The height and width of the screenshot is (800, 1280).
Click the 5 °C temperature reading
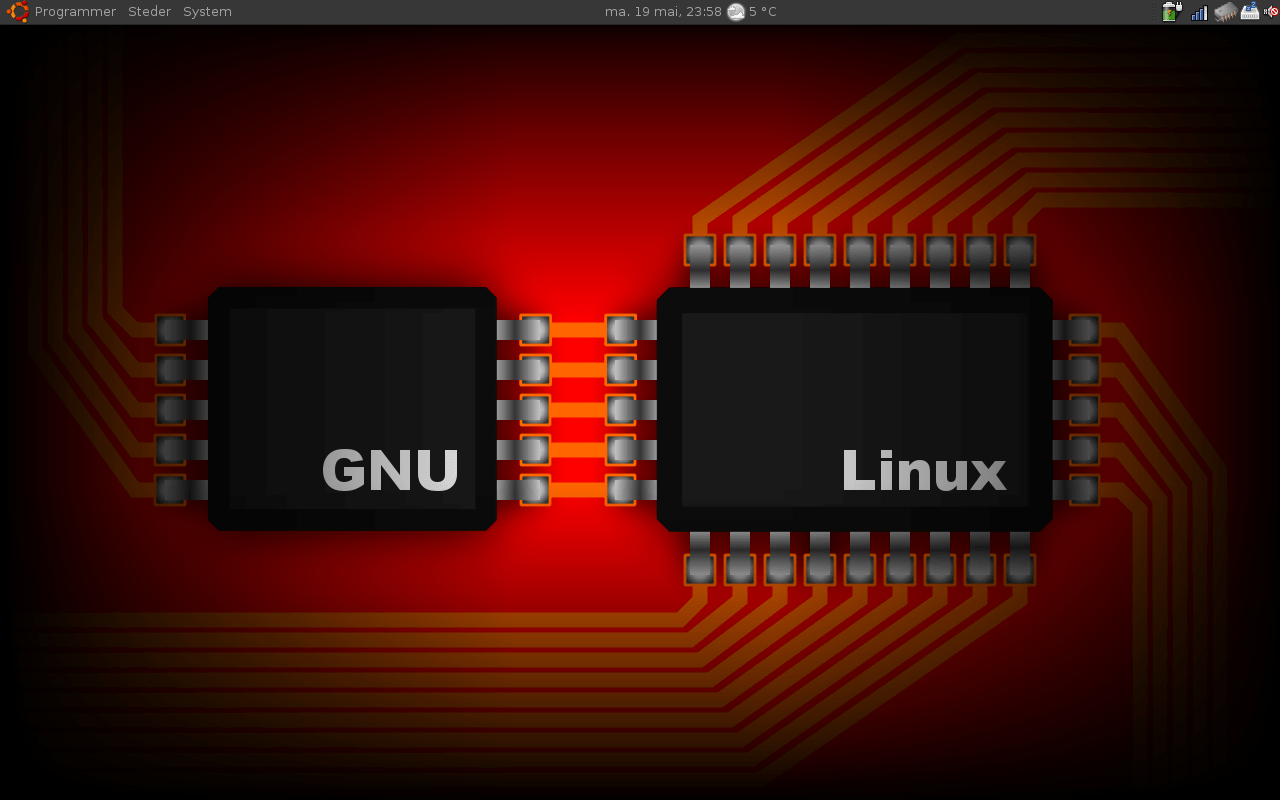[763, 12]
